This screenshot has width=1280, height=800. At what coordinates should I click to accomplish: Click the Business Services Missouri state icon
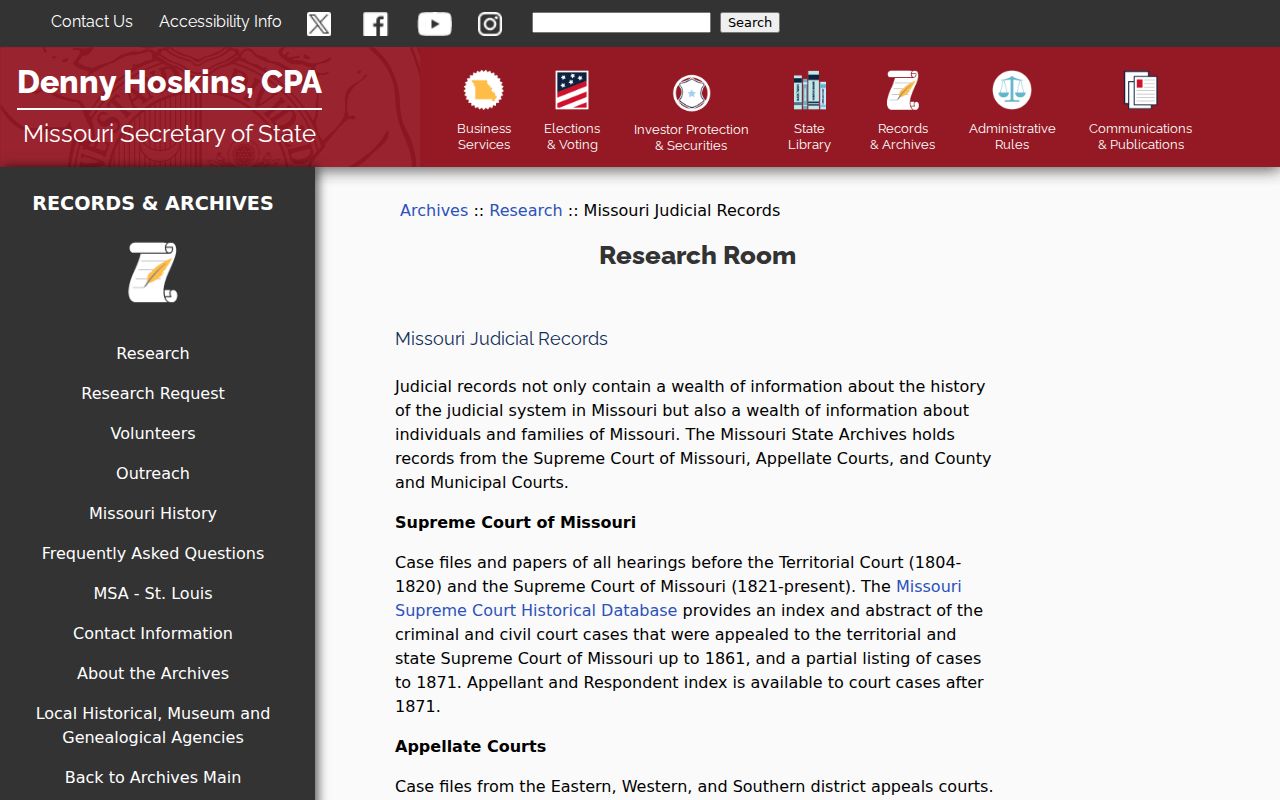tap(484, 90)
